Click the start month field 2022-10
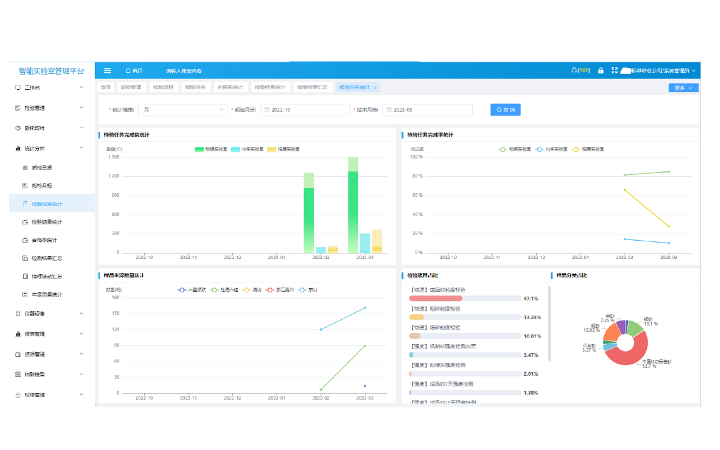This screenshot has height=450, width=720. pyautogui.click(x=305, y=110)
